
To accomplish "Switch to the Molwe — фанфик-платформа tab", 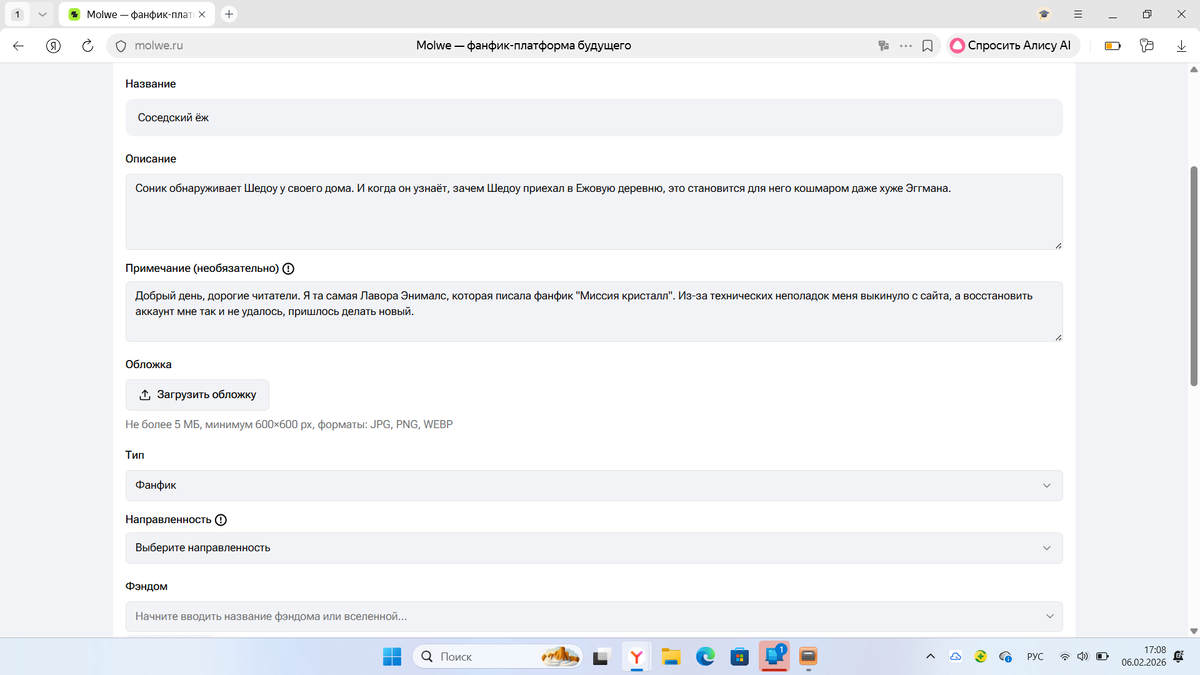I will [x=138, y=14].
